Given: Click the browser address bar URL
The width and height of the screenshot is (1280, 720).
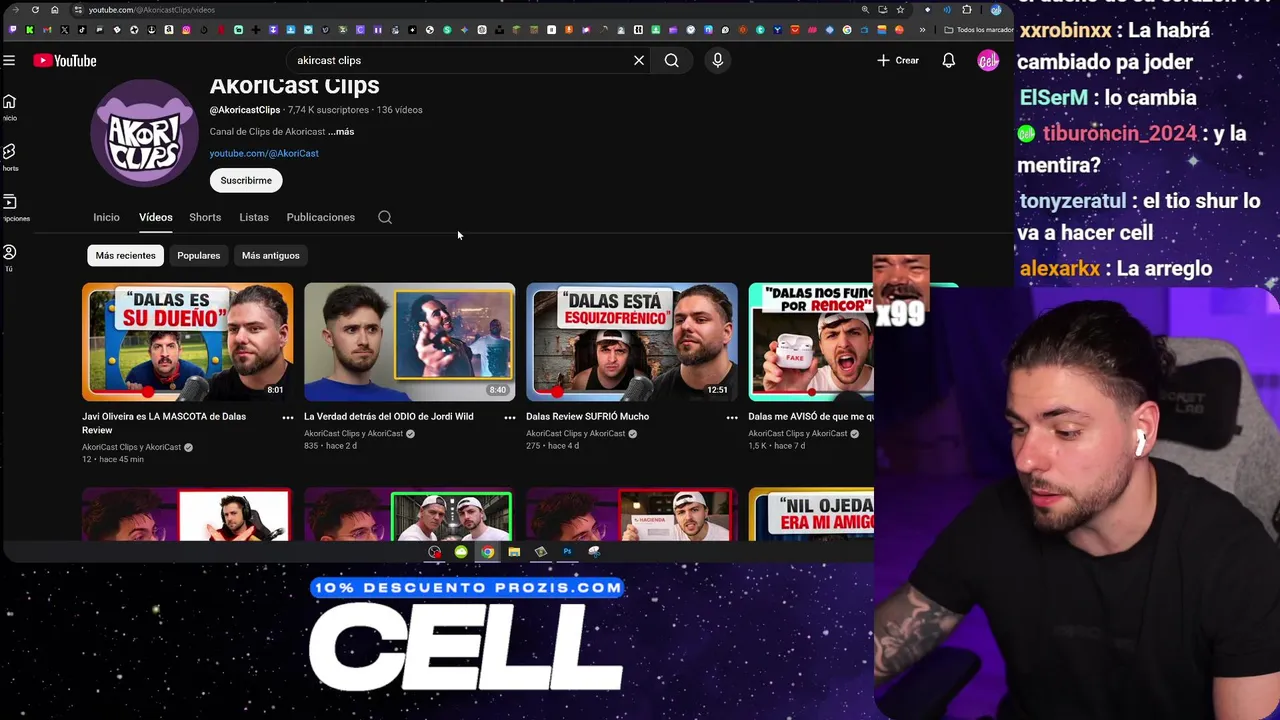Looking at the screenshot, I should tap(152, 10).
